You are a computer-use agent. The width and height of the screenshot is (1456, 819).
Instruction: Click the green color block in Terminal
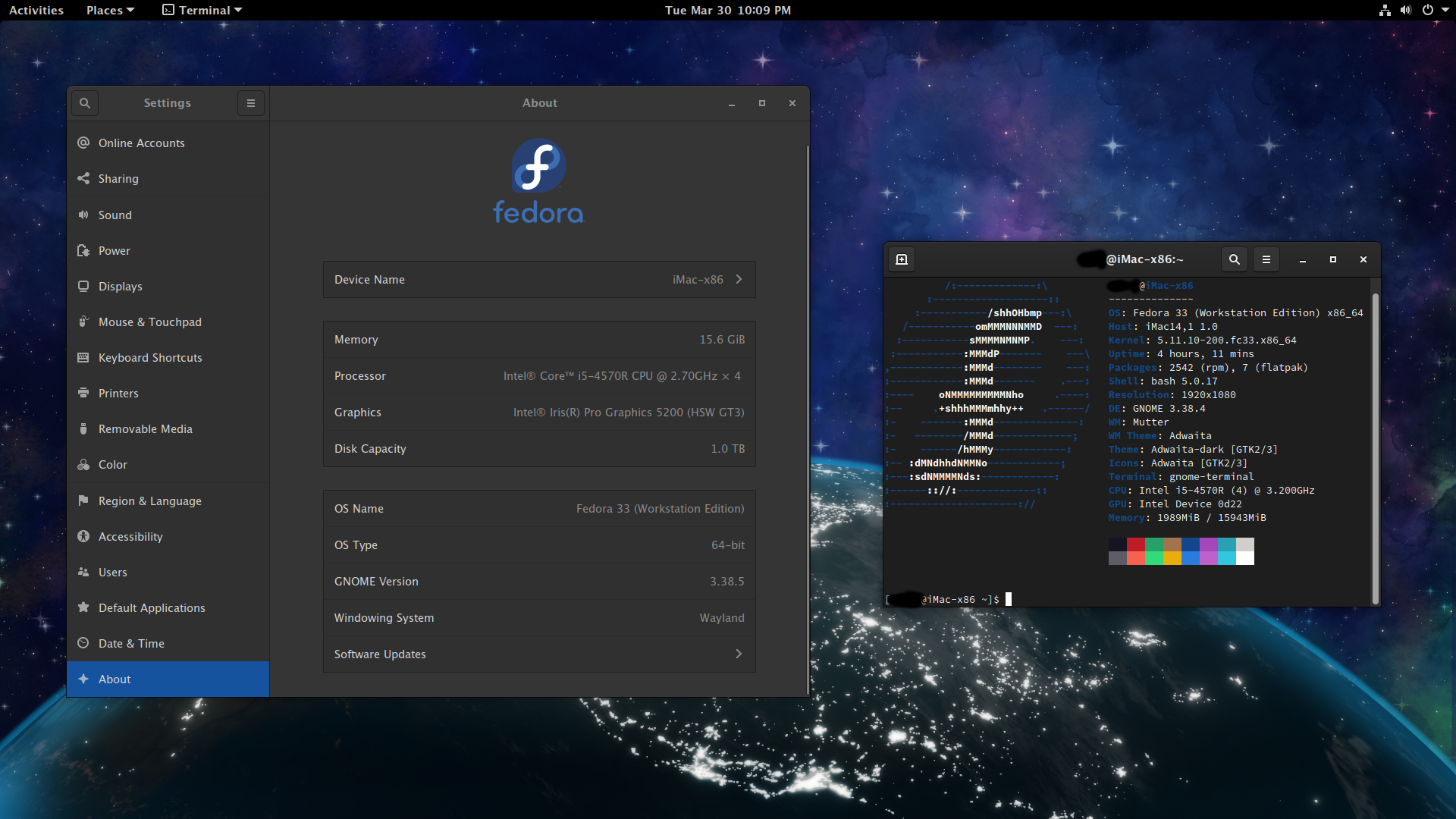pyautogui.click(x=1153, y=544)
